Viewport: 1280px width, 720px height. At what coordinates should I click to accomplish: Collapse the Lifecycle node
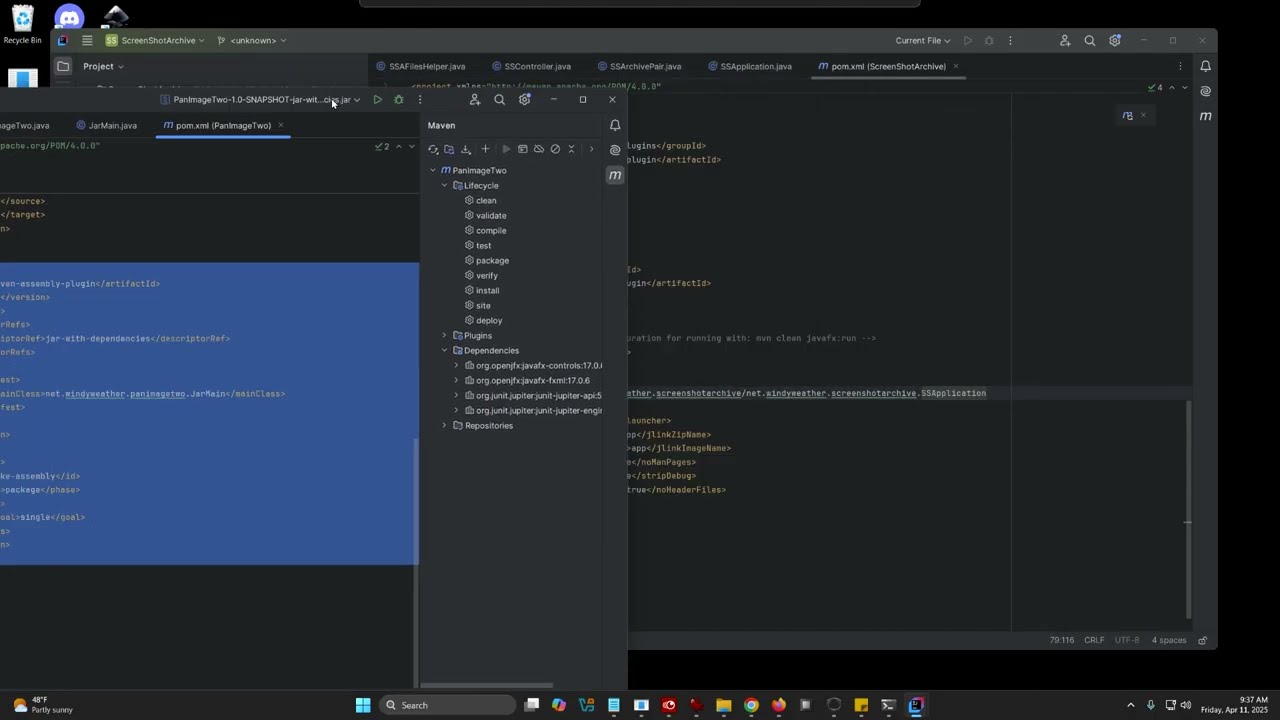[444, 185]
